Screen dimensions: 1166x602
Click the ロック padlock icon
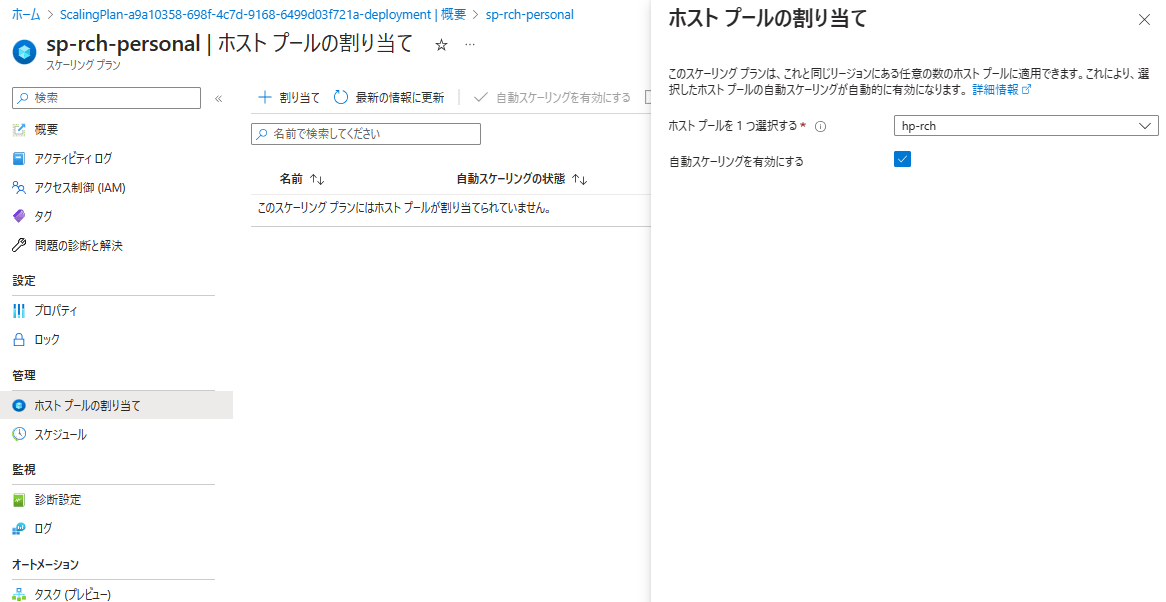coord(19,340)
